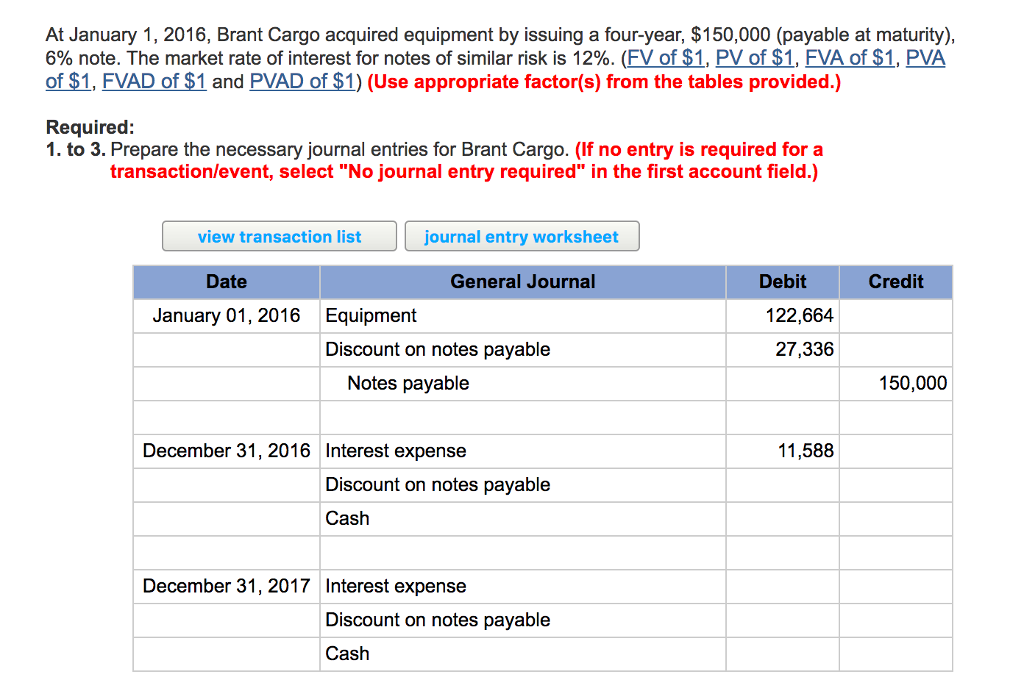The width and height of the screenshot is (1024, 691).
Task: Click the empty debit cell for Cash
Action: click(782, 518)
